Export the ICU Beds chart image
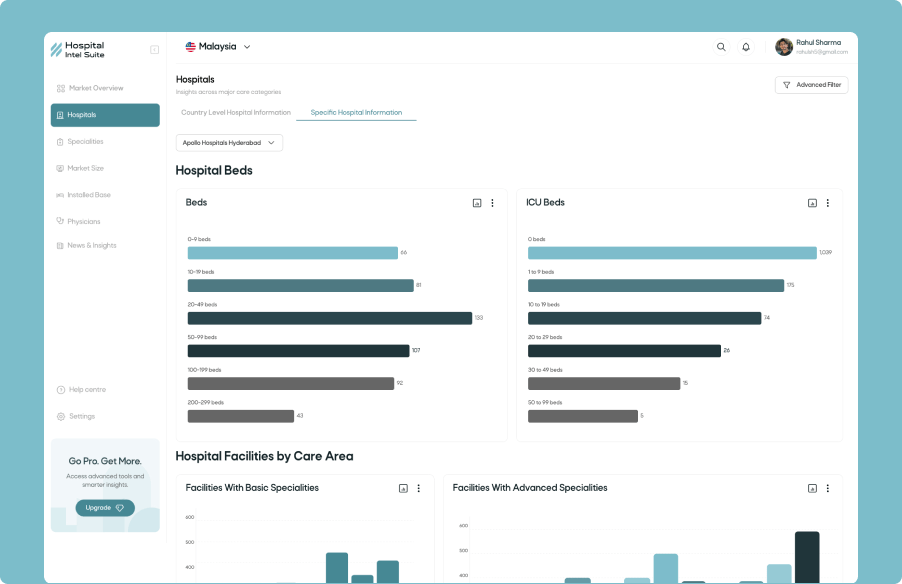902x584 pixels. [x=812, y=203]
